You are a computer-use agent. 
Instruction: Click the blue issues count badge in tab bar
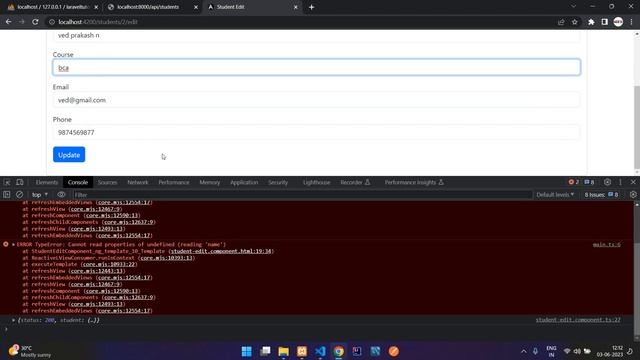(x=589, y=182)
